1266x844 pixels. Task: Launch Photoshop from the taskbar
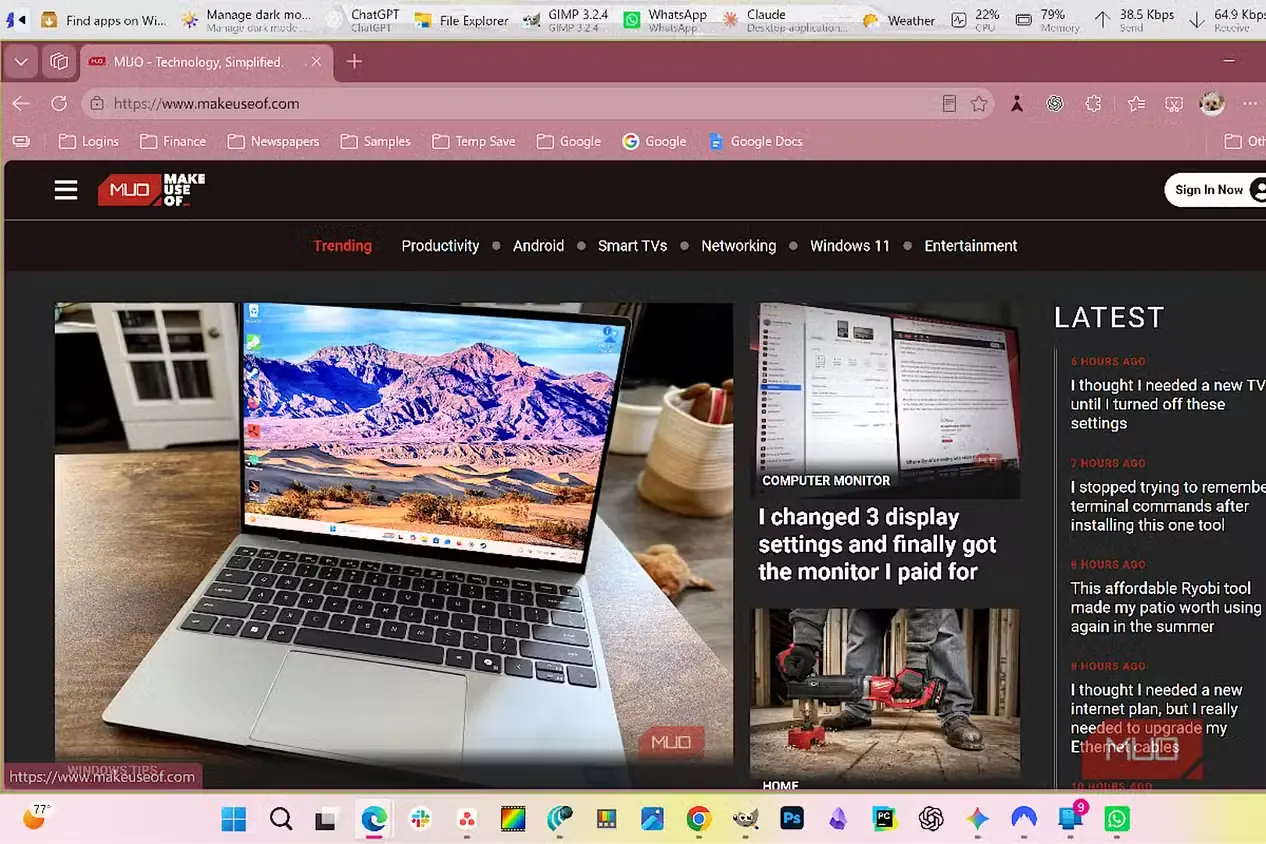792,819
